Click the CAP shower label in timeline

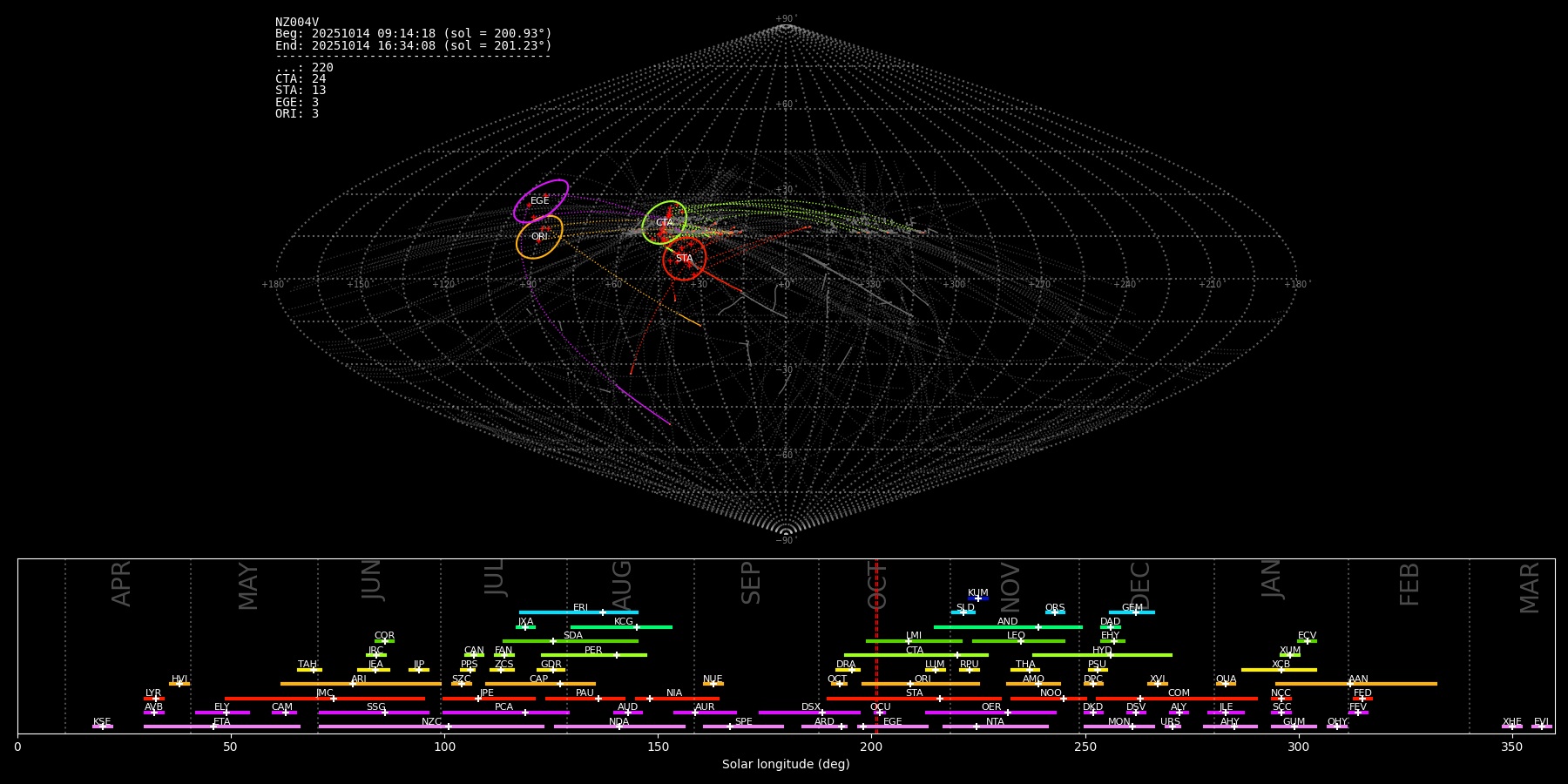539,679
